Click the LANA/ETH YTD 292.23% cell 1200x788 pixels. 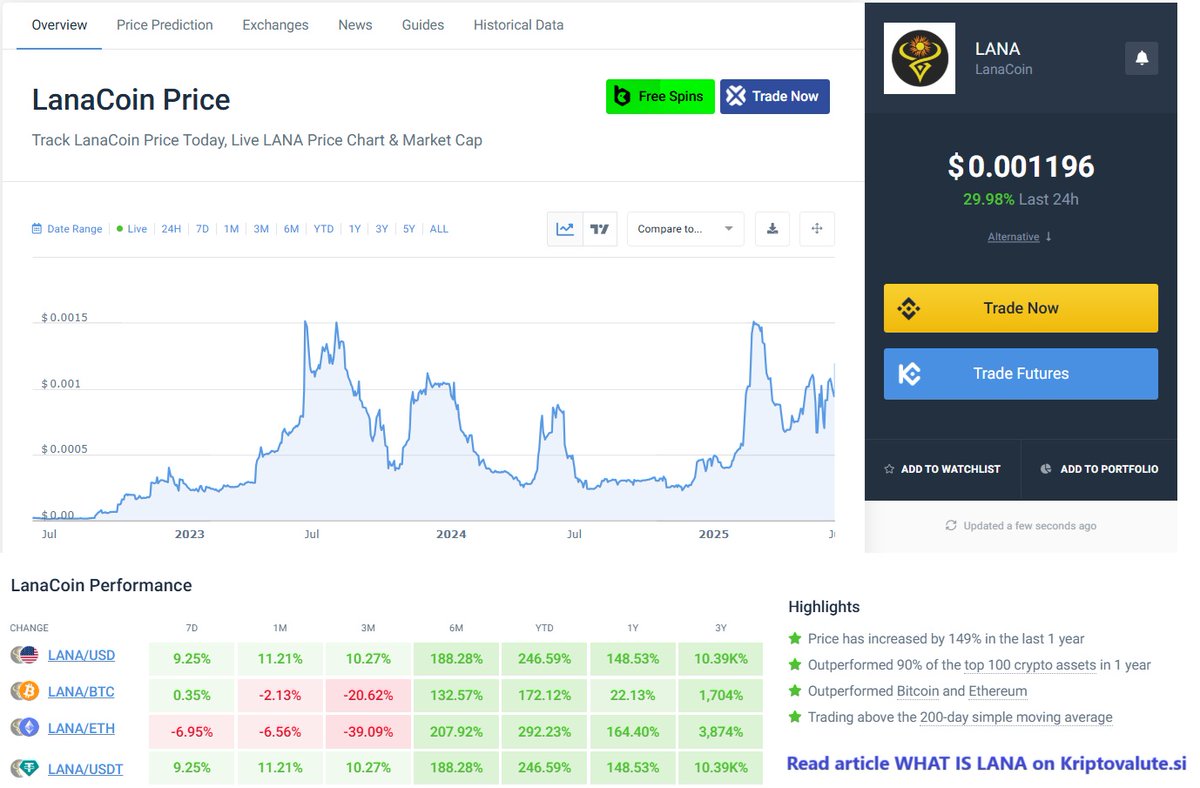coord(545,731)
